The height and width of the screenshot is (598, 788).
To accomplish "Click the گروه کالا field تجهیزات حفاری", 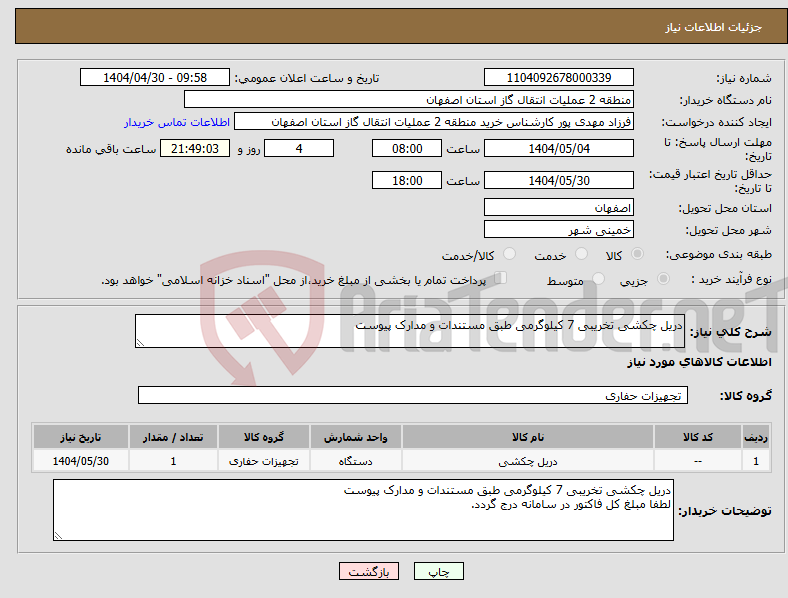I will (x=413, y=395).
